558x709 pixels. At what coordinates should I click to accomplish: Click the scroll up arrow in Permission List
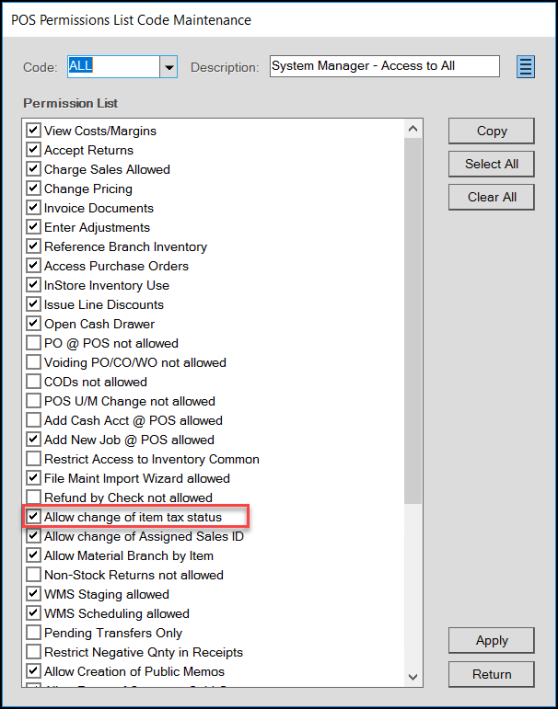[x=412, y=129]
